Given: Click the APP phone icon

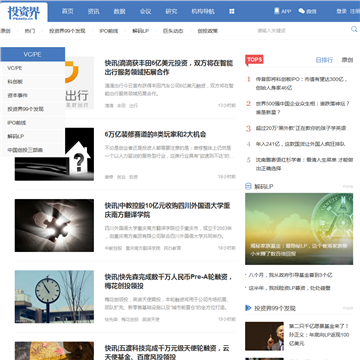Looking at the screenshot, I should [x=277, y=11].
